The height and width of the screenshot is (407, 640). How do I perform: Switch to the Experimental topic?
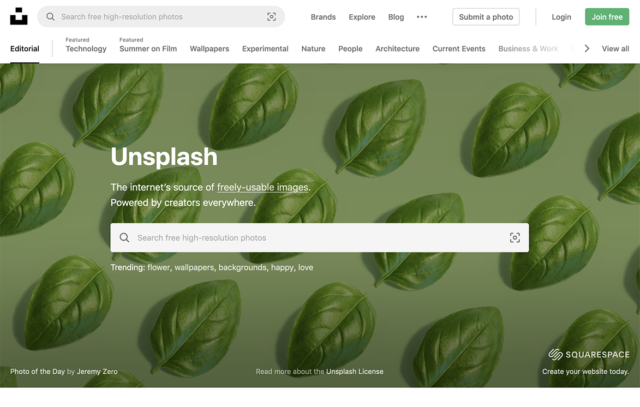265,49
